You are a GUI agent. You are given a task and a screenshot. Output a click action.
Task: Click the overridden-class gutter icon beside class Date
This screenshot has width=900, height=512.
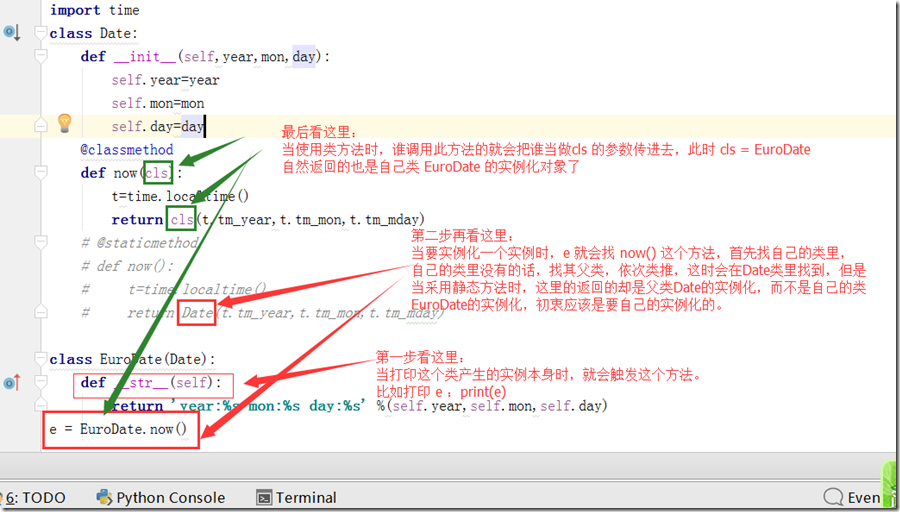click(12, 33)
